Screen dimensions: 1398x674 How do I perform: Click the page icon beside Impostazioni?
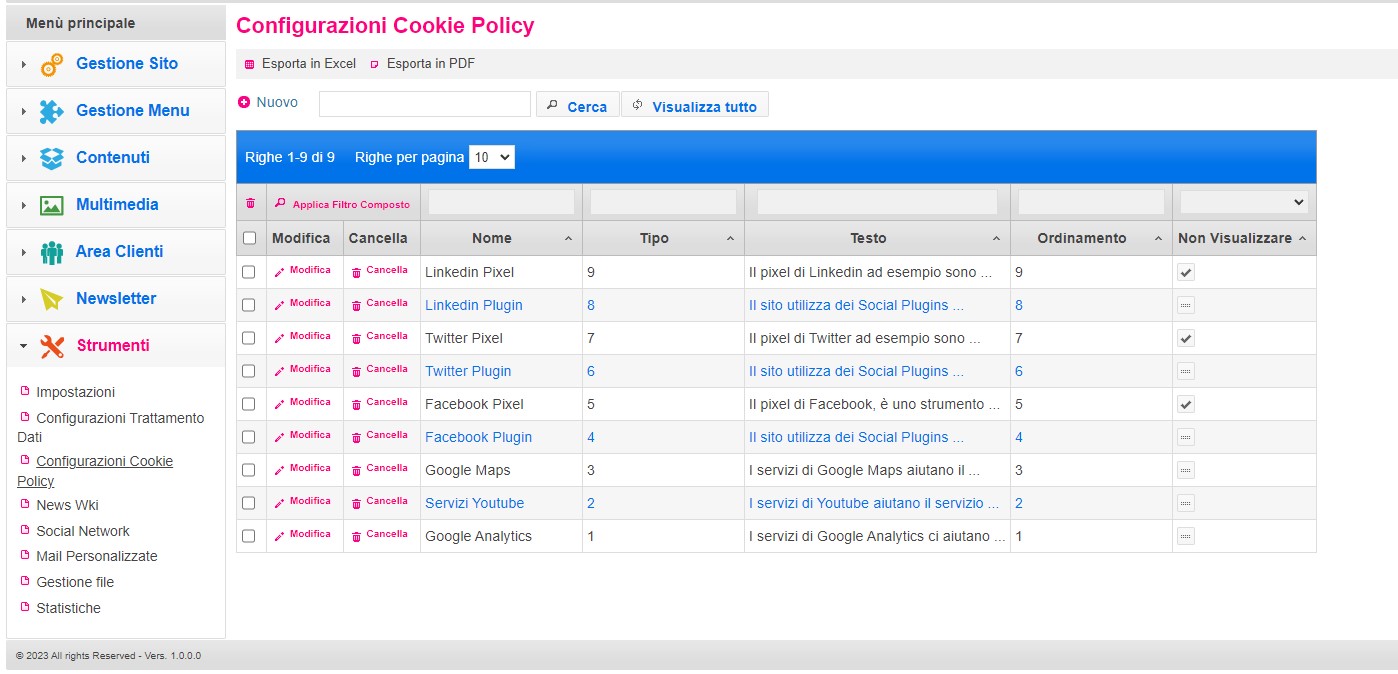tap(25, 391)
